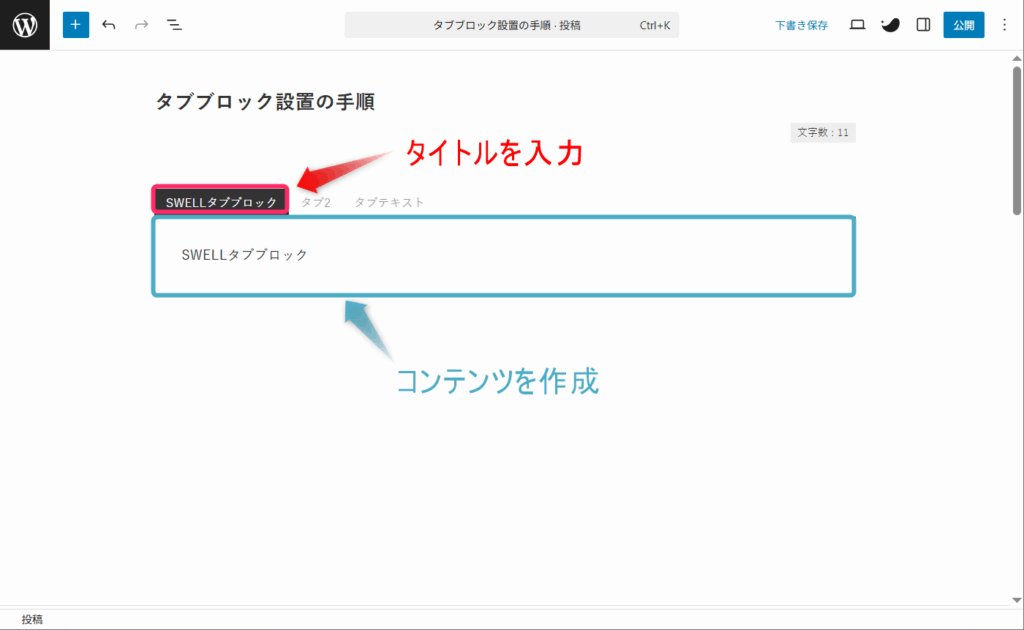Redo the last undone edit
The width and height of the screenshot is (1024, 630).
coord(141,25)
